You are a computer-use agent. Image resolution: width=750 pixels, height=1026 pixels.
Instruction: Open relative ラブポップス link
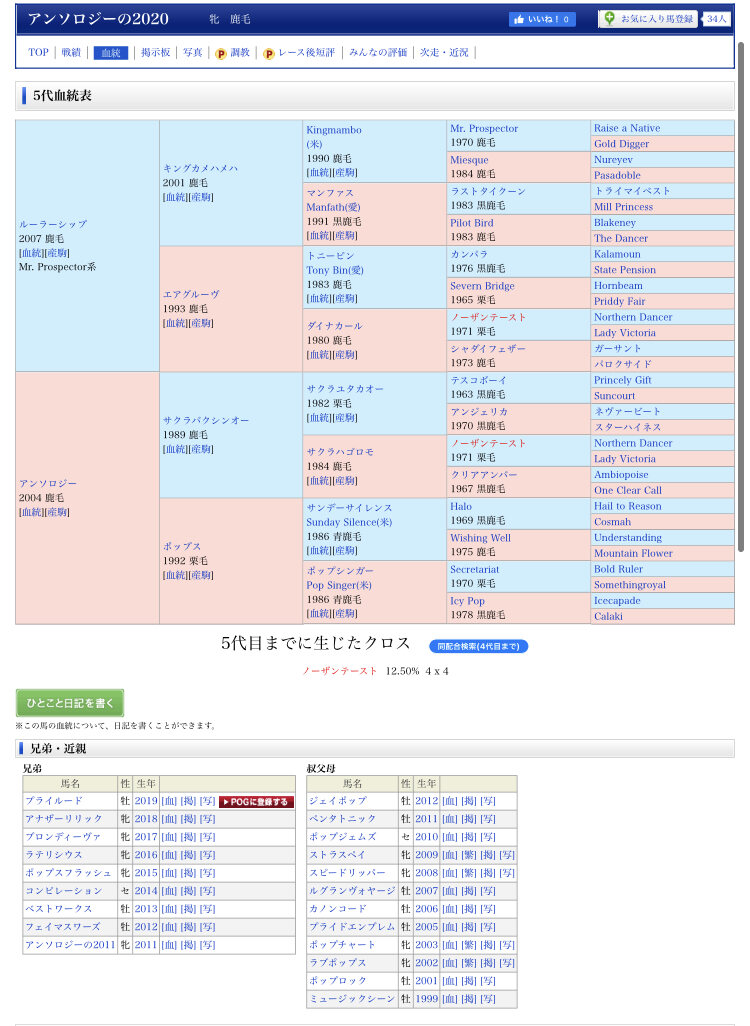pyautogui.click(x=338, y=963)
